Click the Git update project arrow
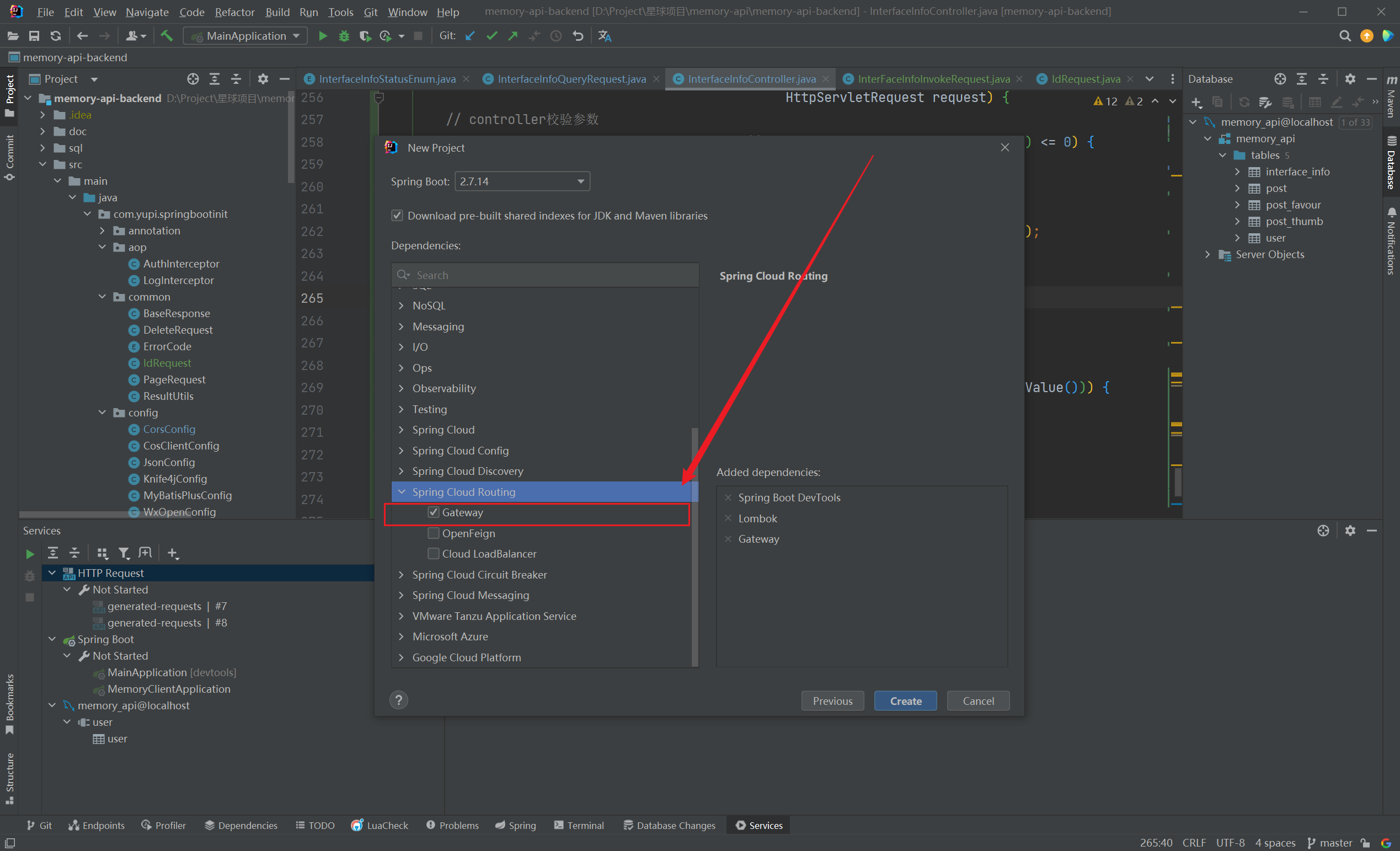This screenshot has width=1400, height=851. 470,36
